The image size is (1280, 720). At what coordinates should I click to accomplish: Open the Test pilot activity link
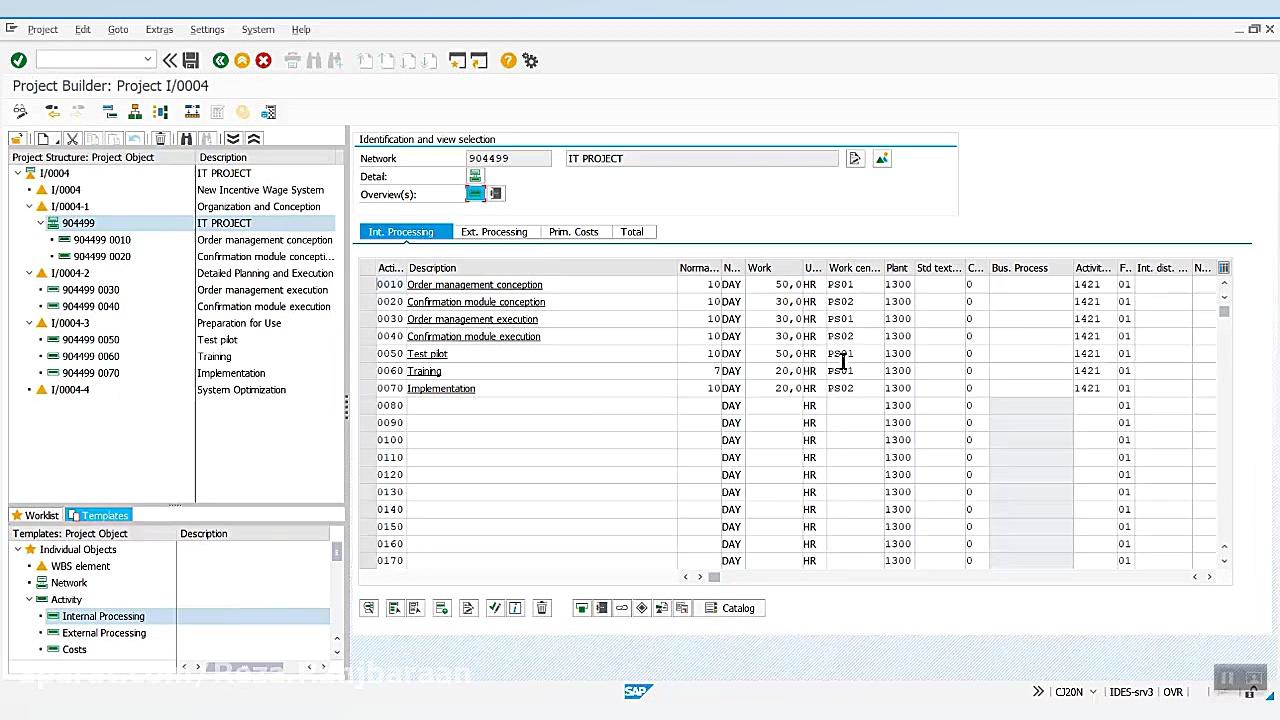click(427, 354)
